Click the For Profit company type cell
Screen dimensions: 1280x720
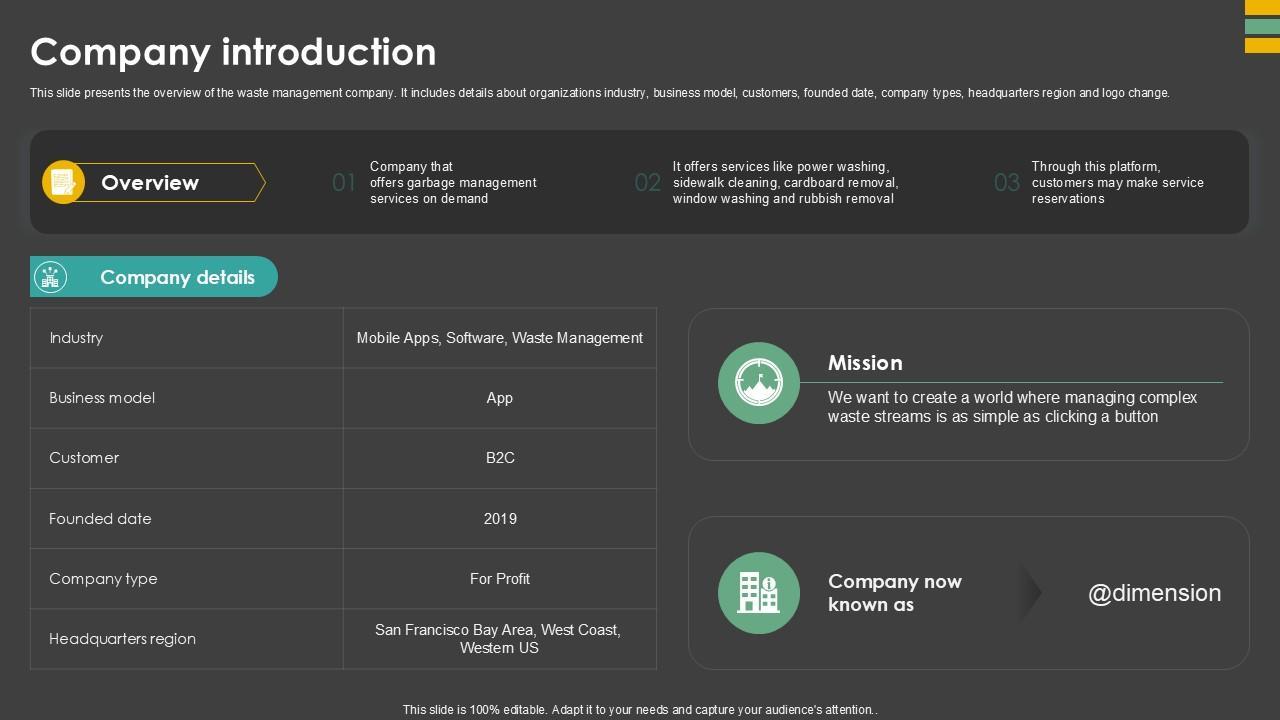click(500, 579)
